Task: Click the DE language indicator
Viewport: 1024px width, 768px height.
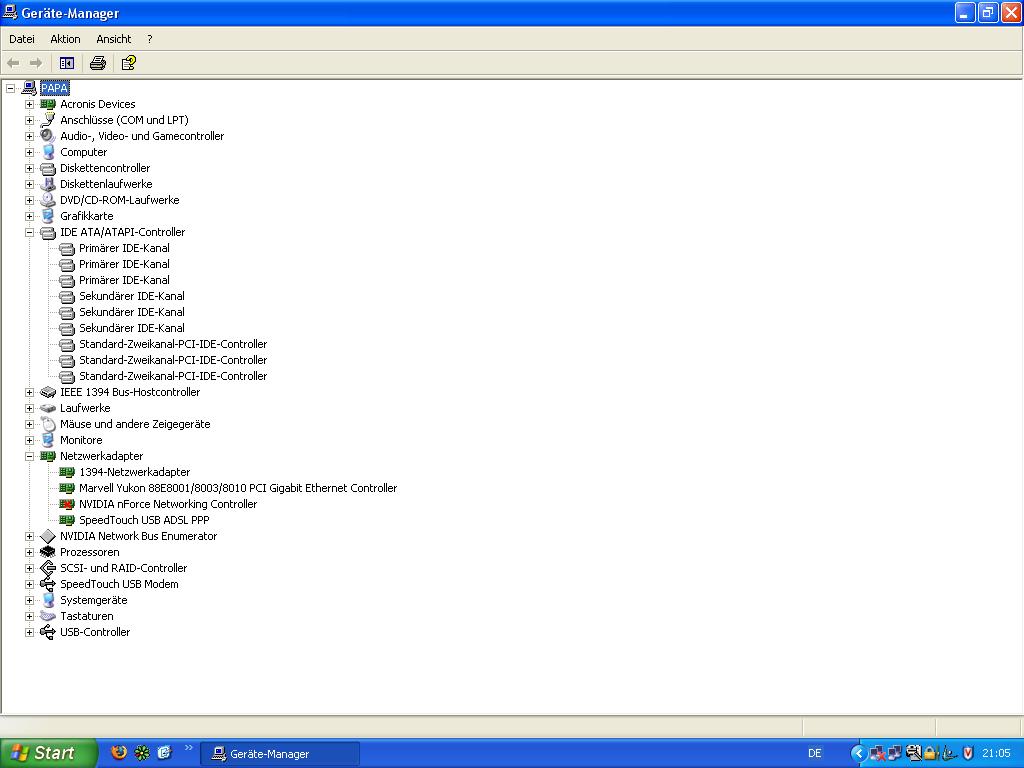Action: (814, 753)
